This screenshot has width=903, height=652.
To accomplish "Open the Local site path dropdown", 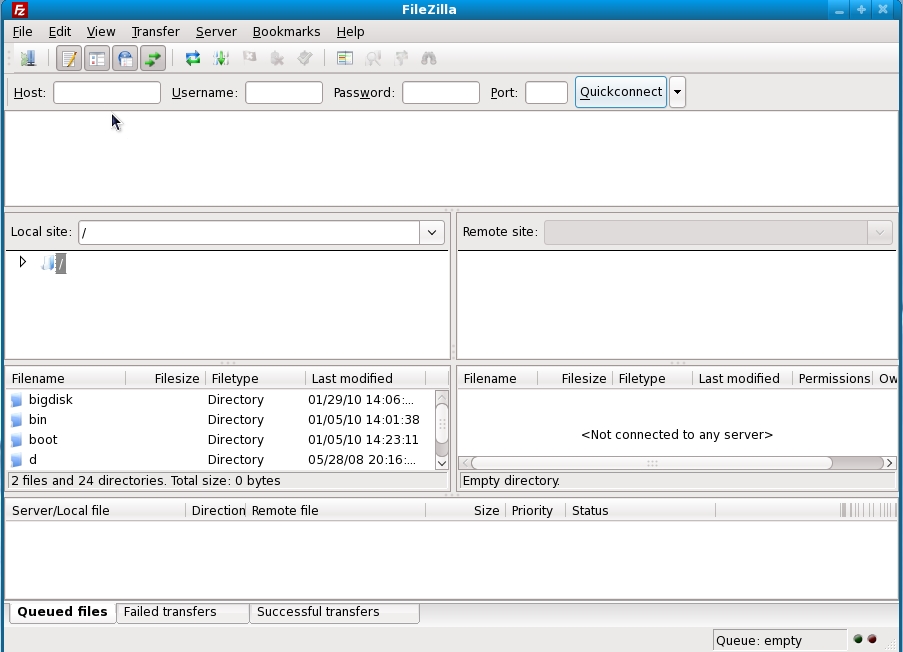I will click(x=432, y=233).
